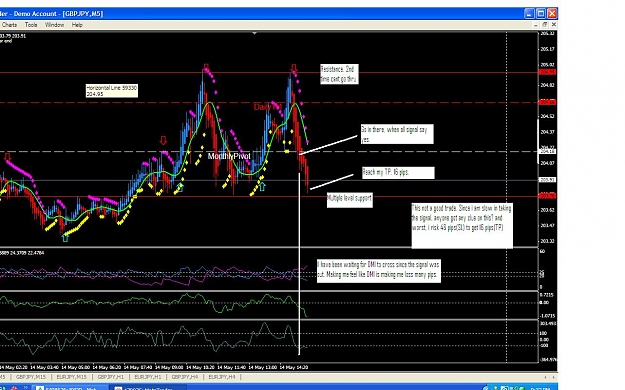Open the Tools menu

(31, 25)
